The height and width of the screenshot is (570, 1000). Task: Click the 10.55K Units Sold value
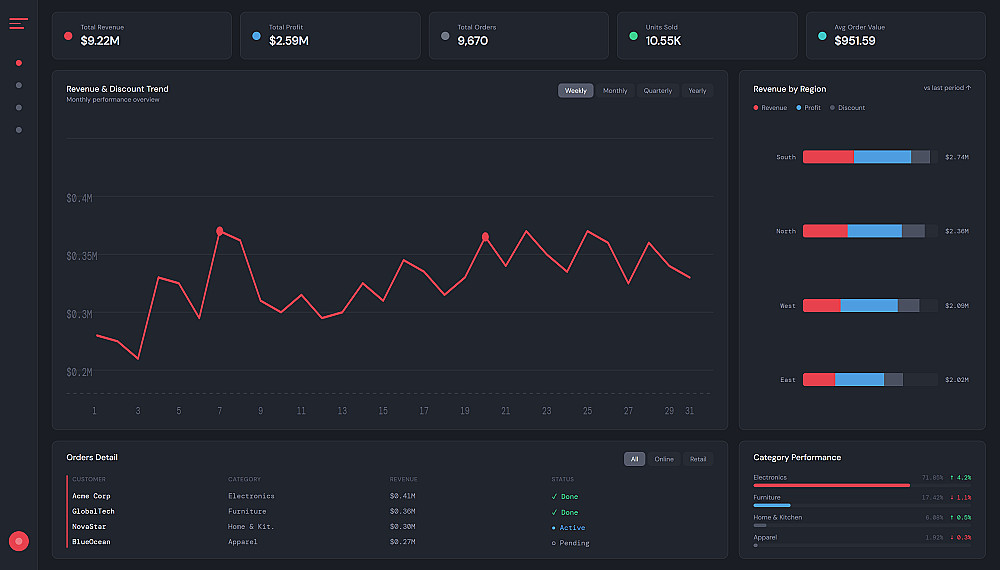tap(663, 41)
